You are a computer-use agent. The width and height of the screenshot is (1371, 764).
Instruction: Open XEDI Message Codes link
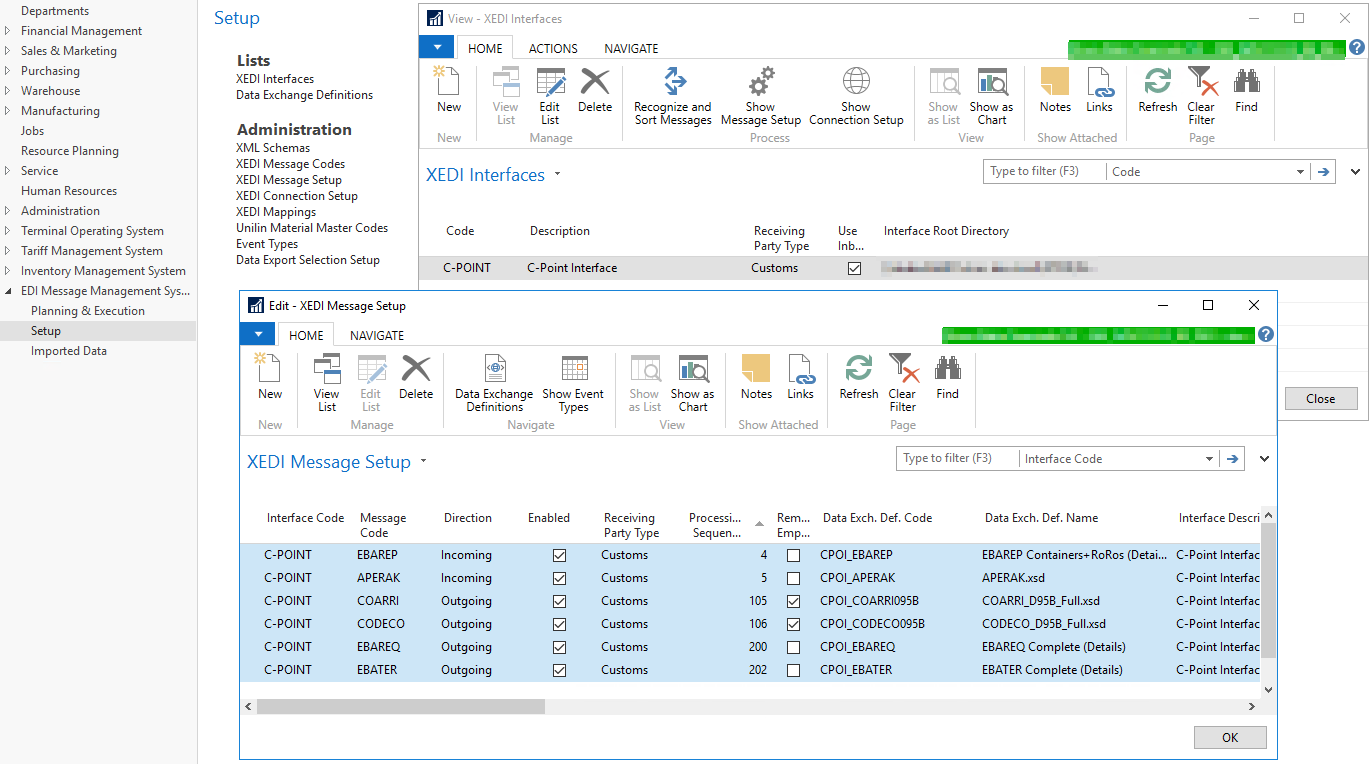(x=290, y=164)
